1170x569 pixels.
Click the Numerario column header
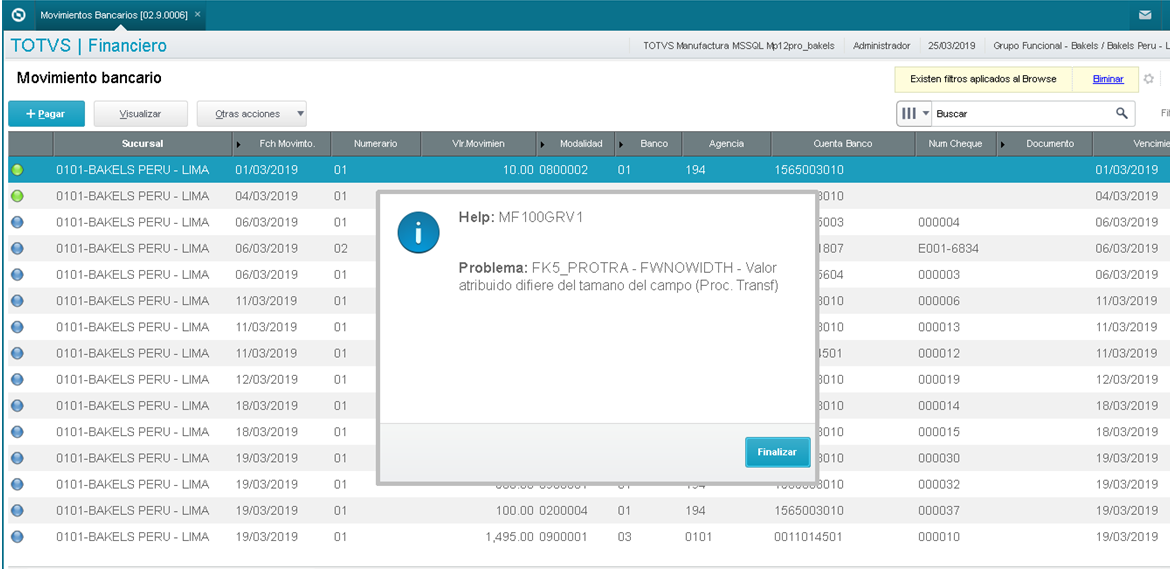coord(375,144)
